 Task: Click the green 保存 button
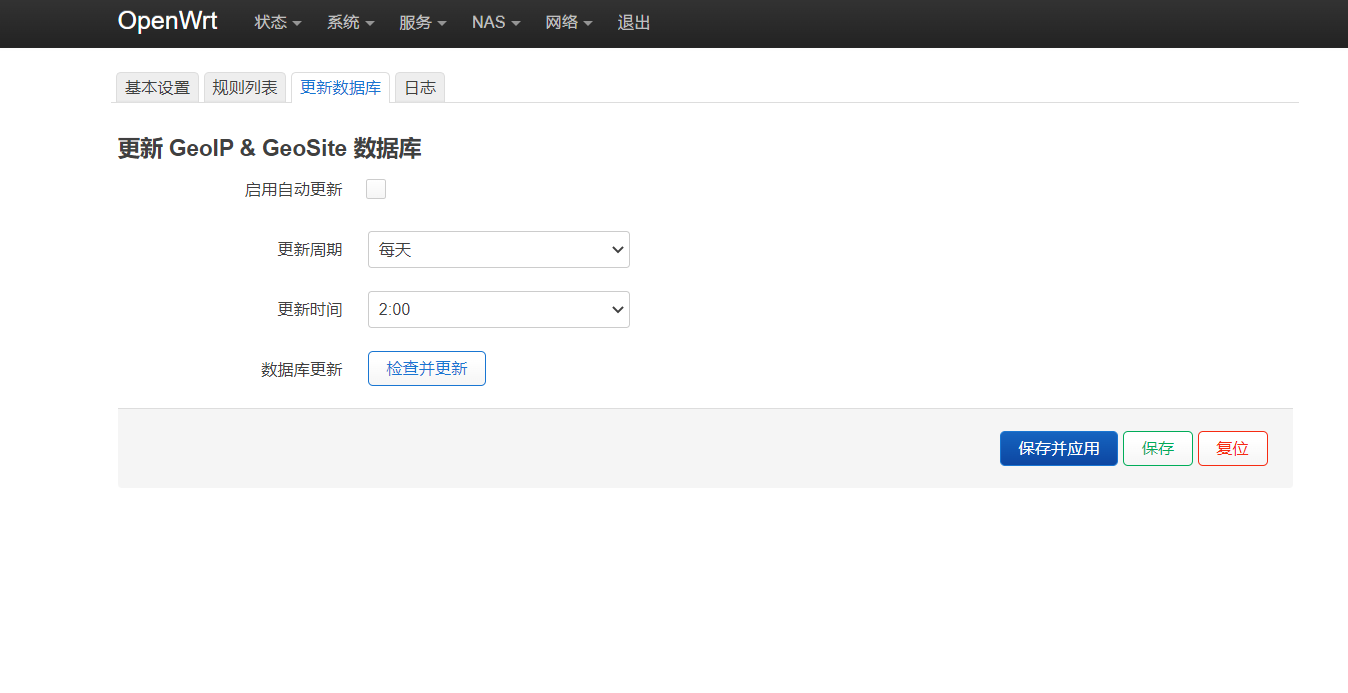point(1157,448)
